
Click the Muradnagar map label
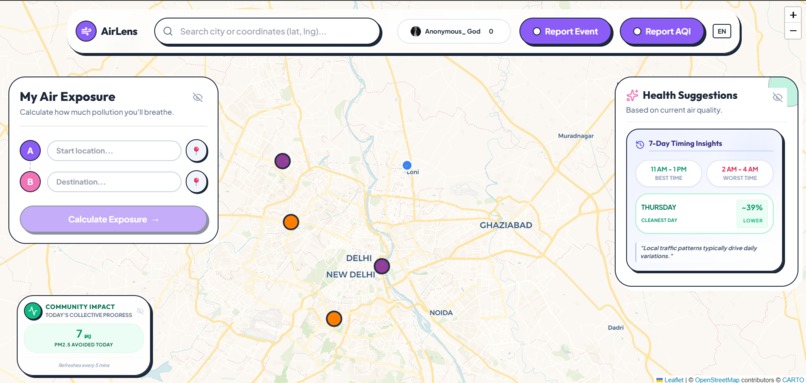(x=576, y=136)
